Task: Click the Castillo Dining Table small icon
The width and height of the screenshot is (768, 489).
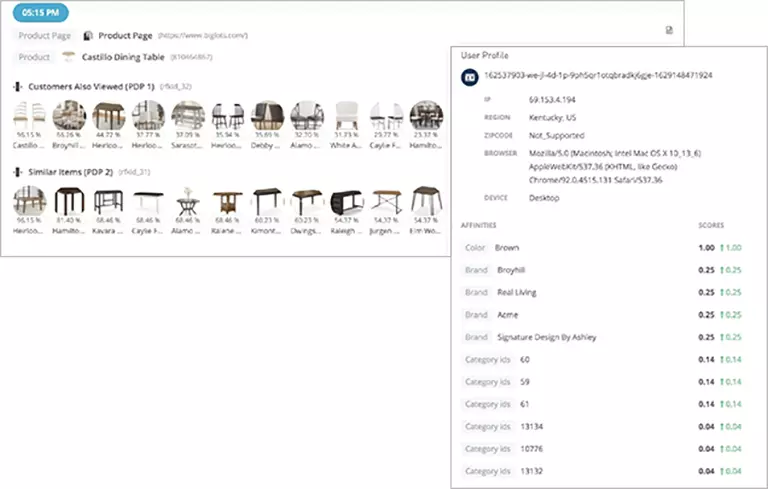Action: (x=68, y=57)
